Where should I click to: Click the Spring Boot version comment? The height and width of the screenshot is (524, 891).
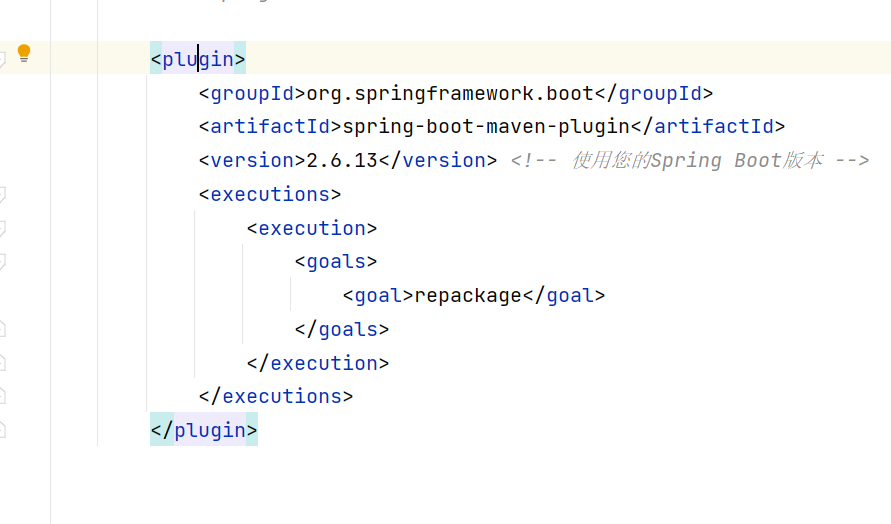pos(690,161)
